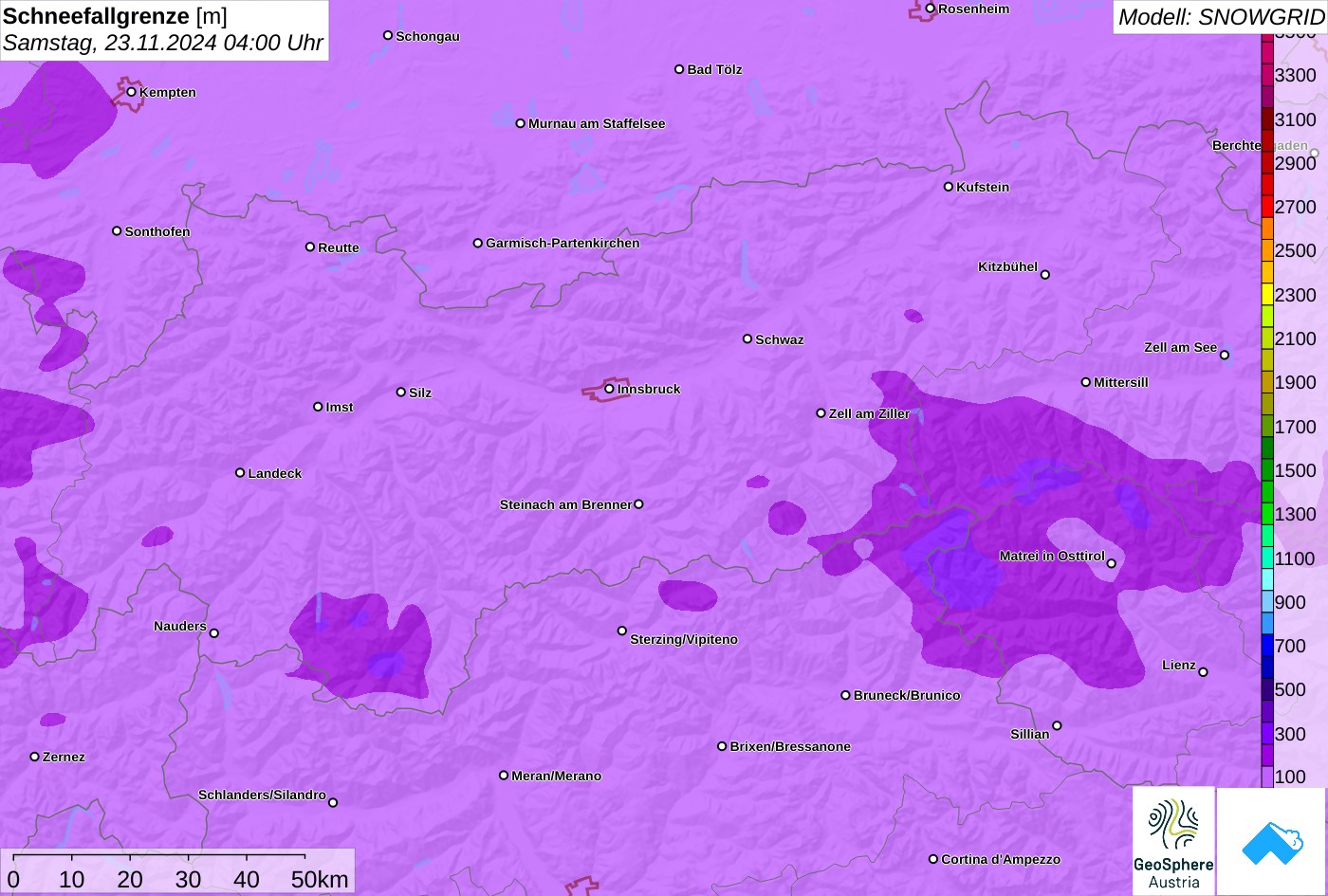1328x896 pixels.
Task: Click the "Steinach am Brenner" label
Action: pos(565,505)
